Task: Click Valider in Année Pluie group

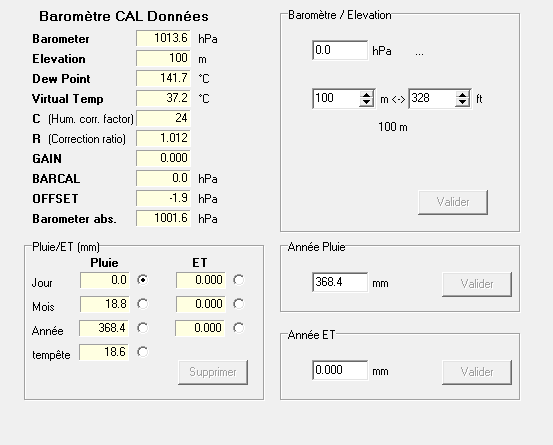Action: (x=477, y=284)
